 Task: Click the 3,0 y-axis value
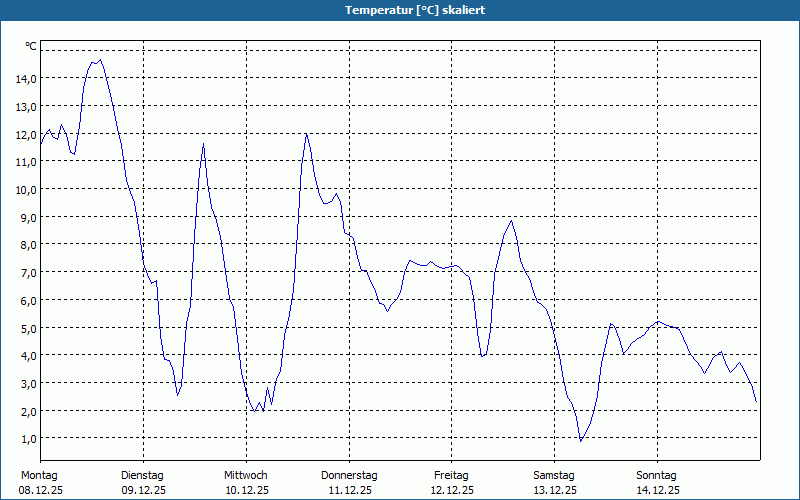point(29,384)
